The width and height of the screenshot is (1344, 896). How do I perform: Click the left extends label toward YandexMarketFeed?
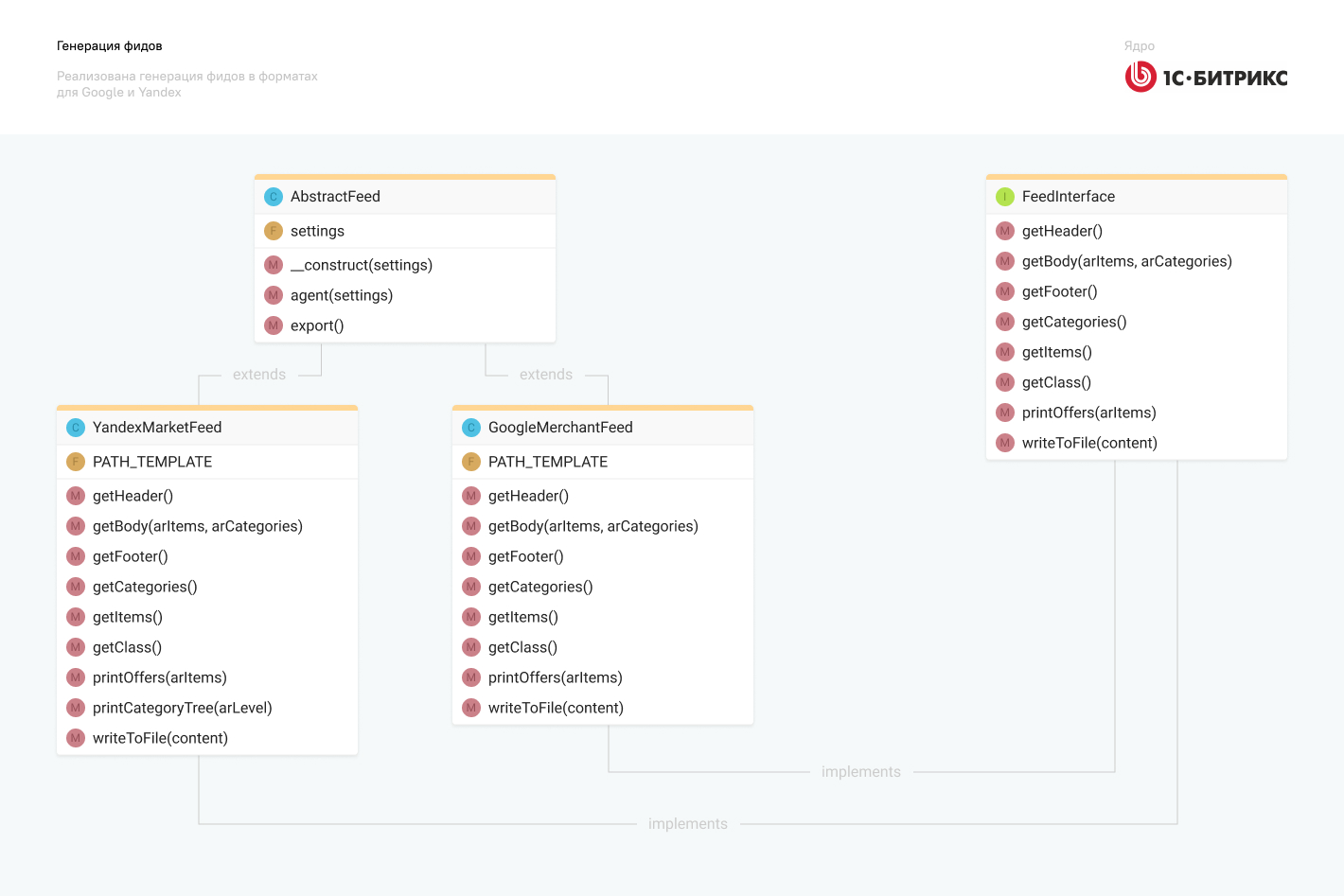pos(259,375)
